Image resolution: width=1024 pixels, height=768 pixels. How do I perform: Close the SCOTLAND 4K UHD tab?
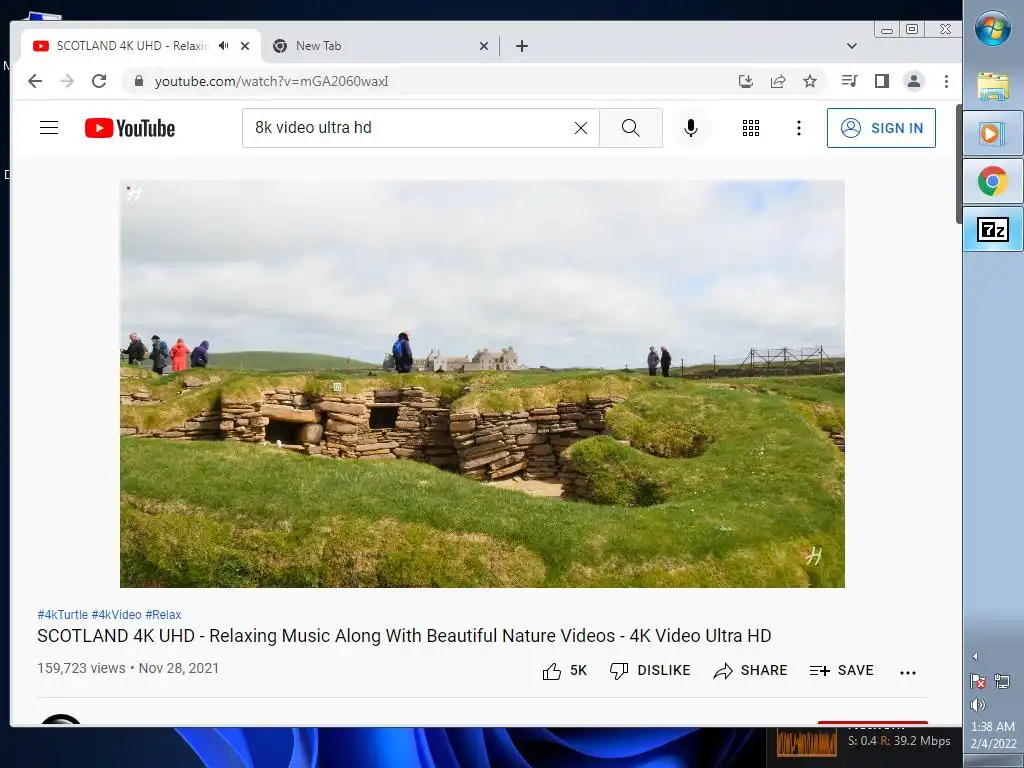point(245,46)
